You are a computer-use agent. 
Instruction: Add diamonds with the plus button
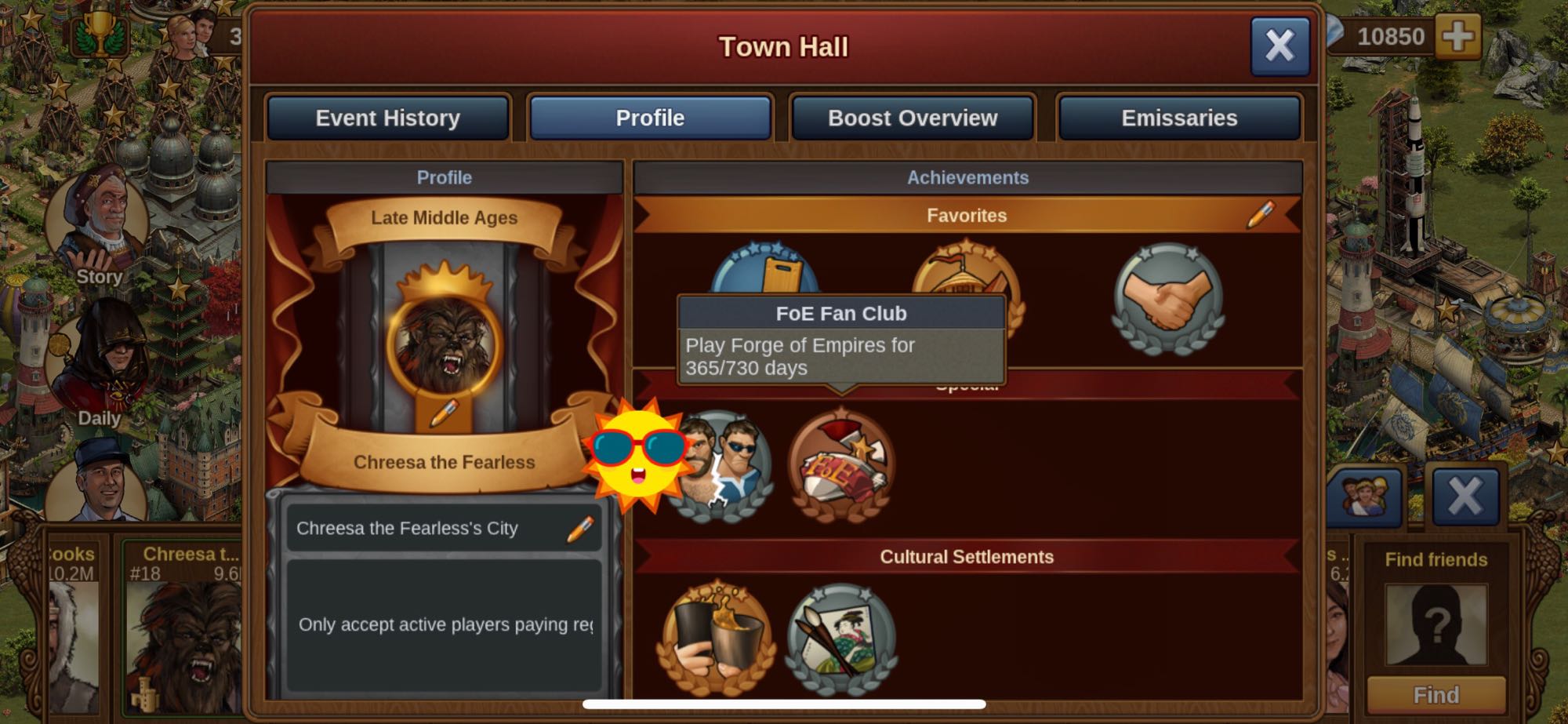tap(1457, 36)
